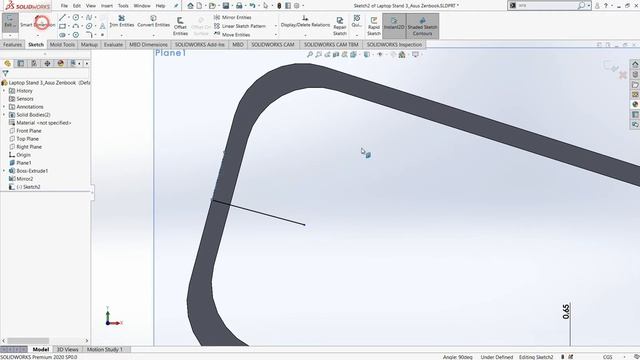Click the cancel sketch red X in the corner

[x=623, y=75]
